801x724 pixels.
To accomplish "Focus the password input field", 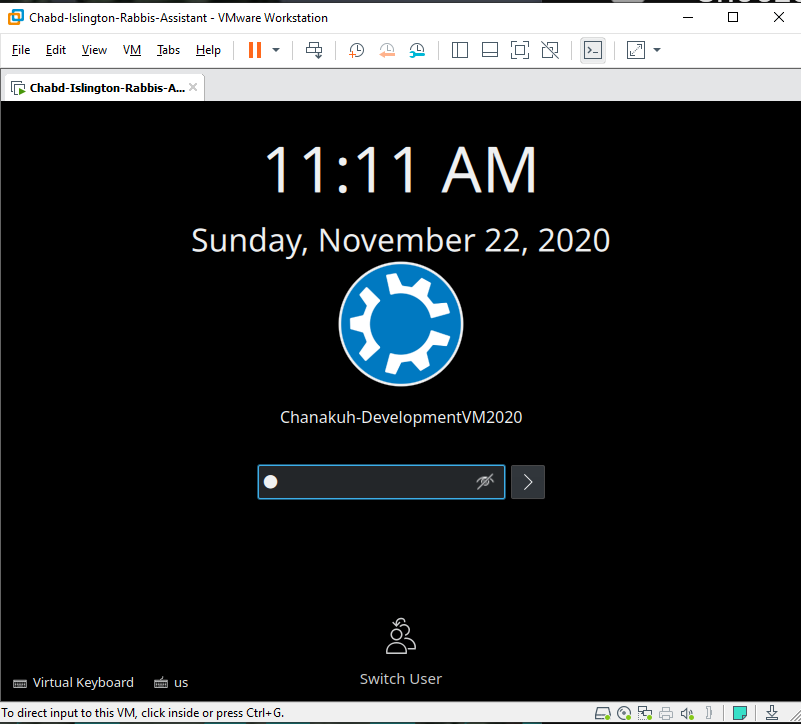I will [381, 482].
